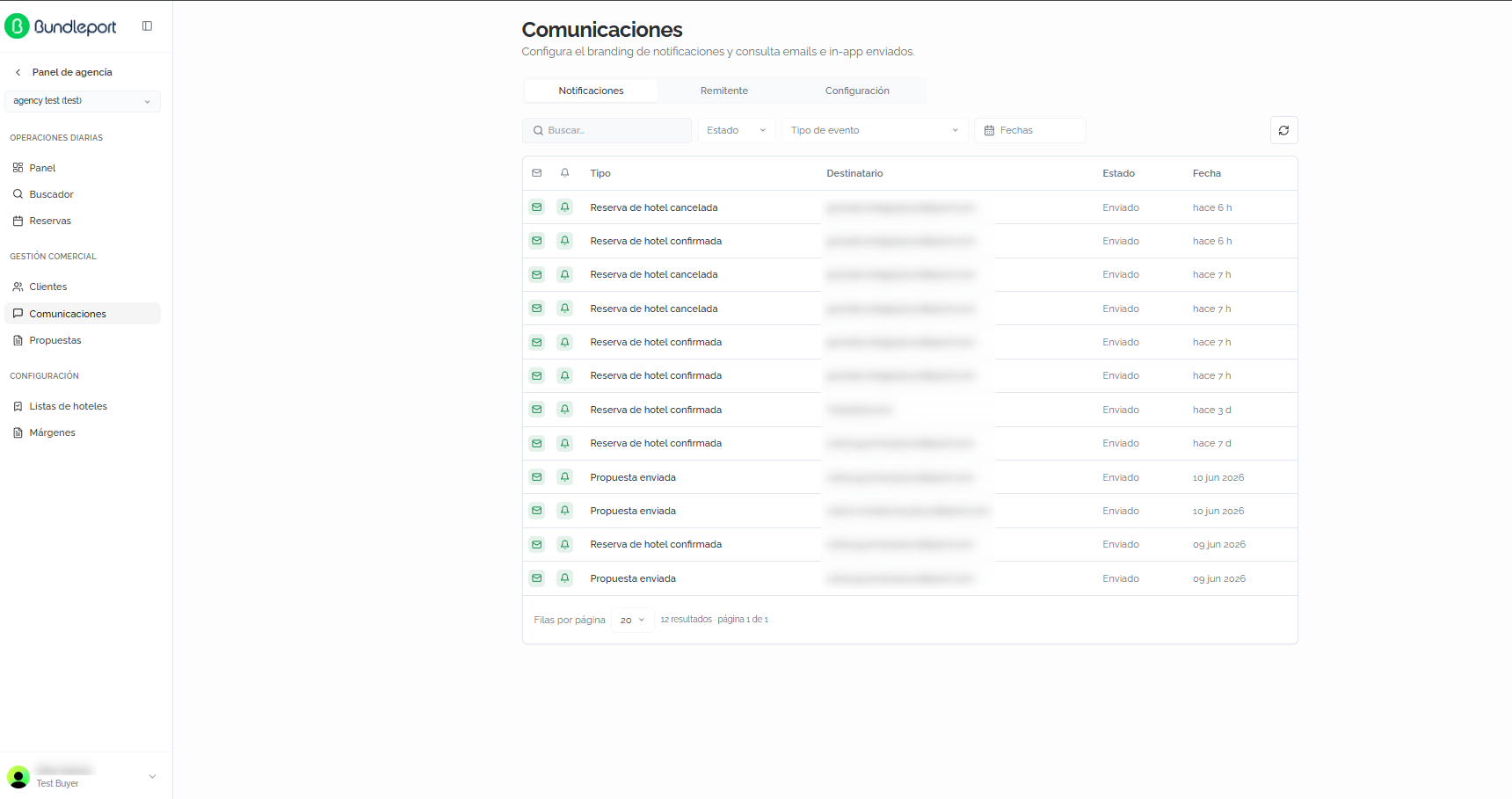
Task: Click email icon of second '10 jun 2026' row
Action: pos(537,511)
